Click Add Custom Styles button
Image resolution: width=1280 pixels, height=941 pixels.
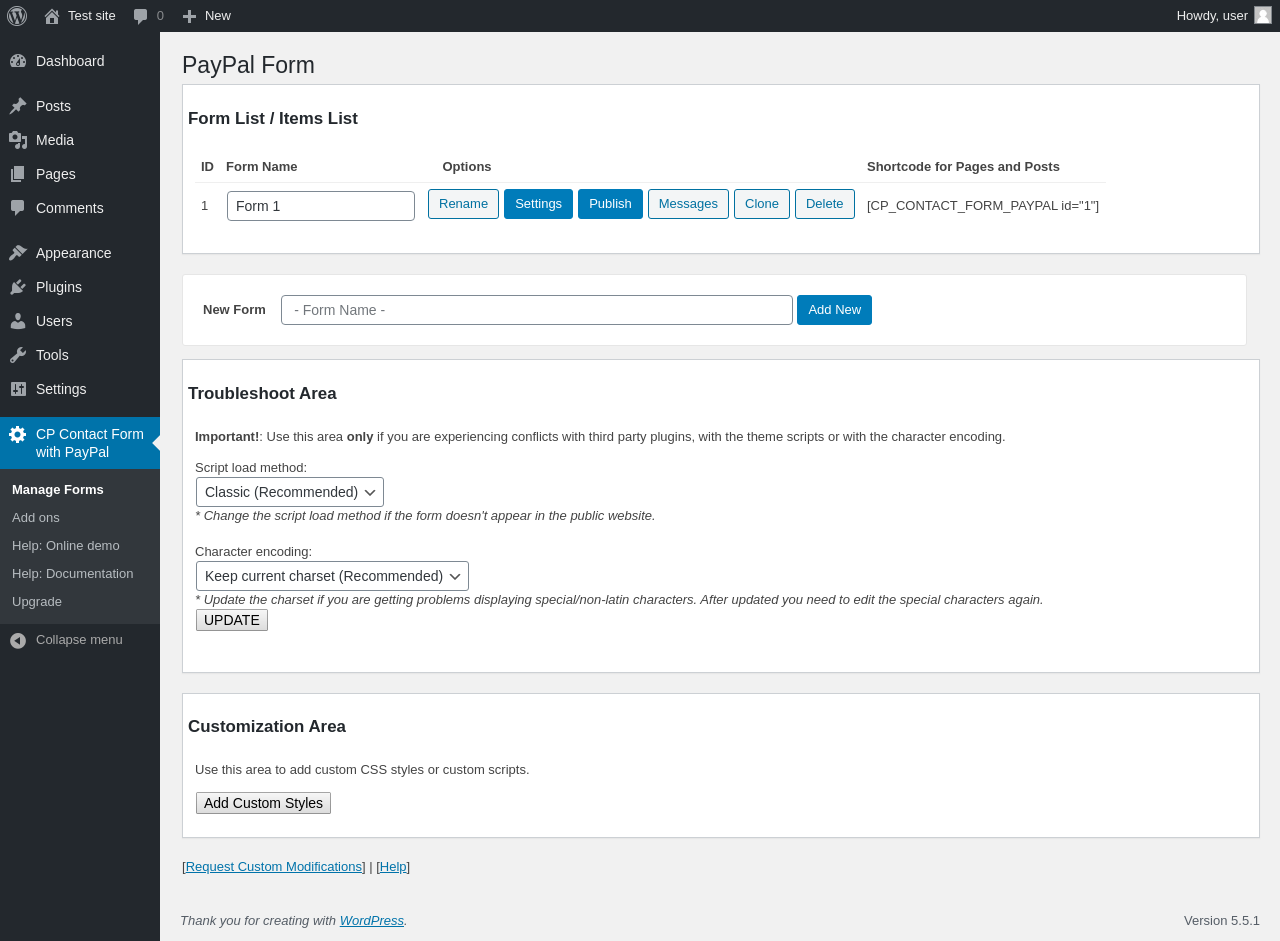pos(263,803)
